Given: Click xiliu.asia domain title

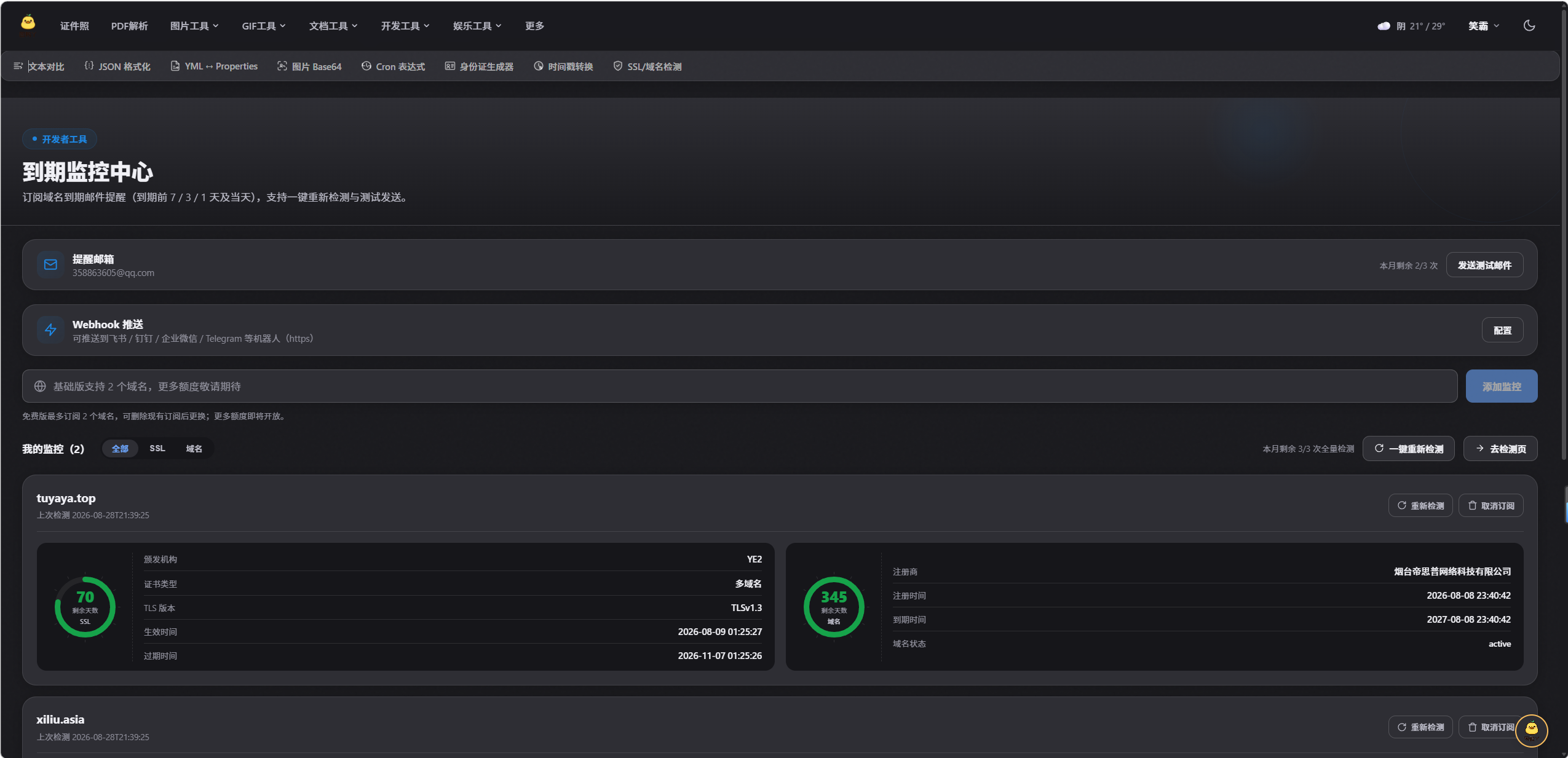Looking at the screenshot, I should click(x=60, y=719).
